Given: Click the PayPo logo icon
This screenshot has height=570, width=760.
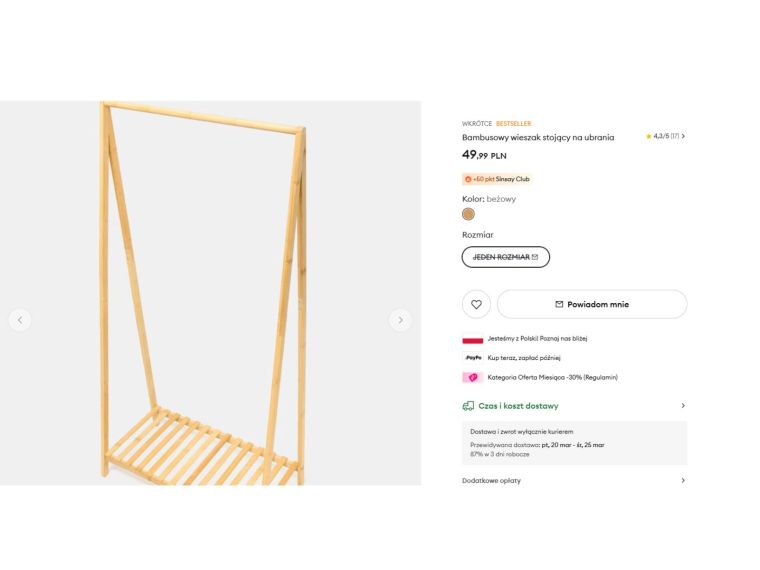Looking at the screenshot, I should (x=472, y=358).
